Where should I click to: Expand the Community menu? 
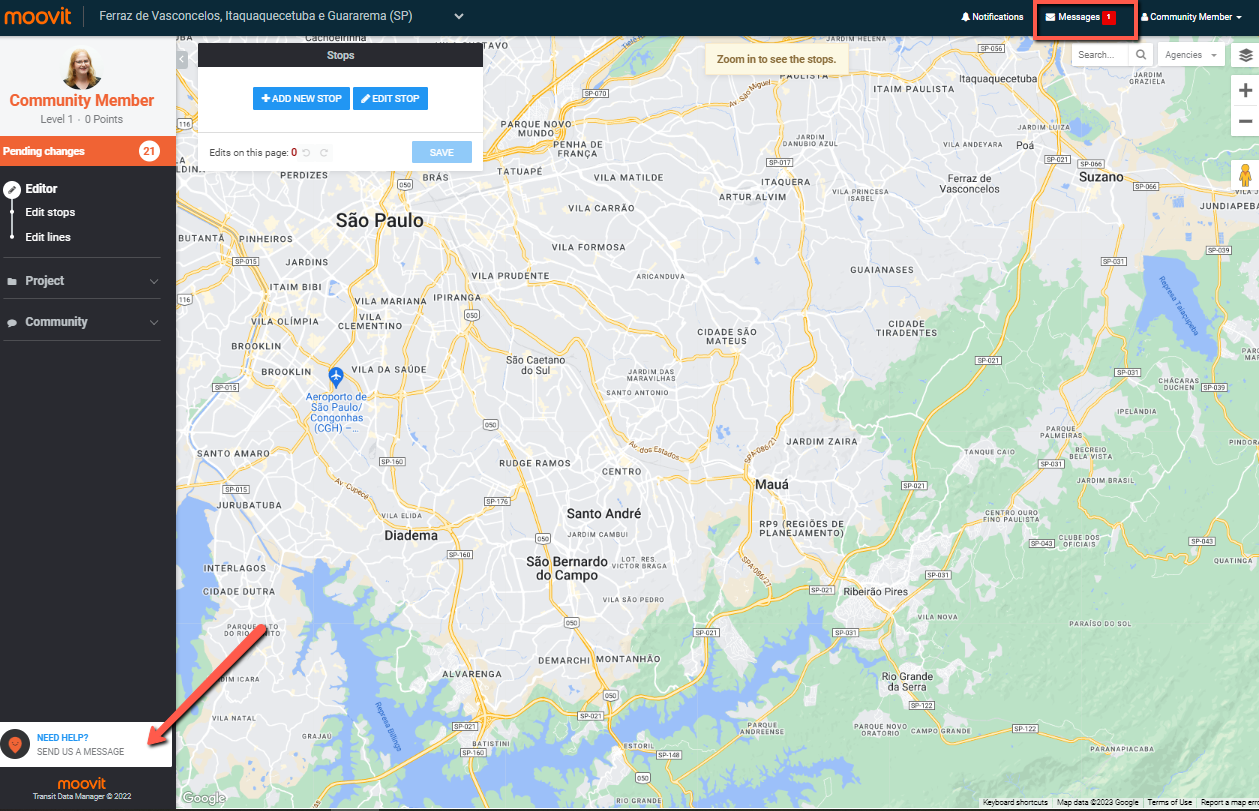point(82,322)
